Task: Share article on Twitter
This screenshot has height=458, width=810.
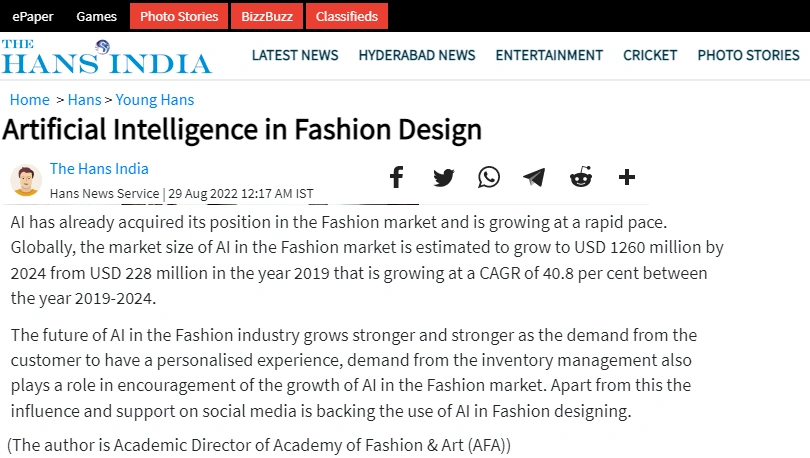Action: [x=443, y=178]
